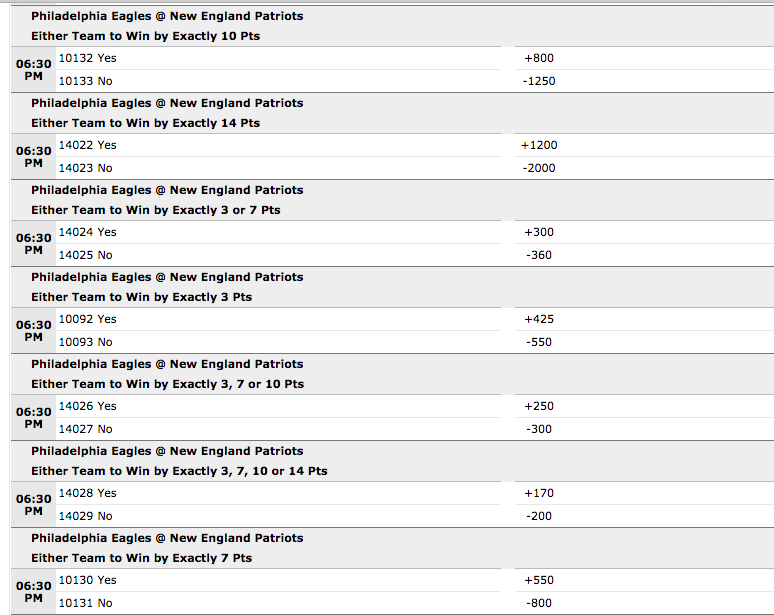
Task: Select +800 odds for 10132 Yes
Action: point(539,58)
